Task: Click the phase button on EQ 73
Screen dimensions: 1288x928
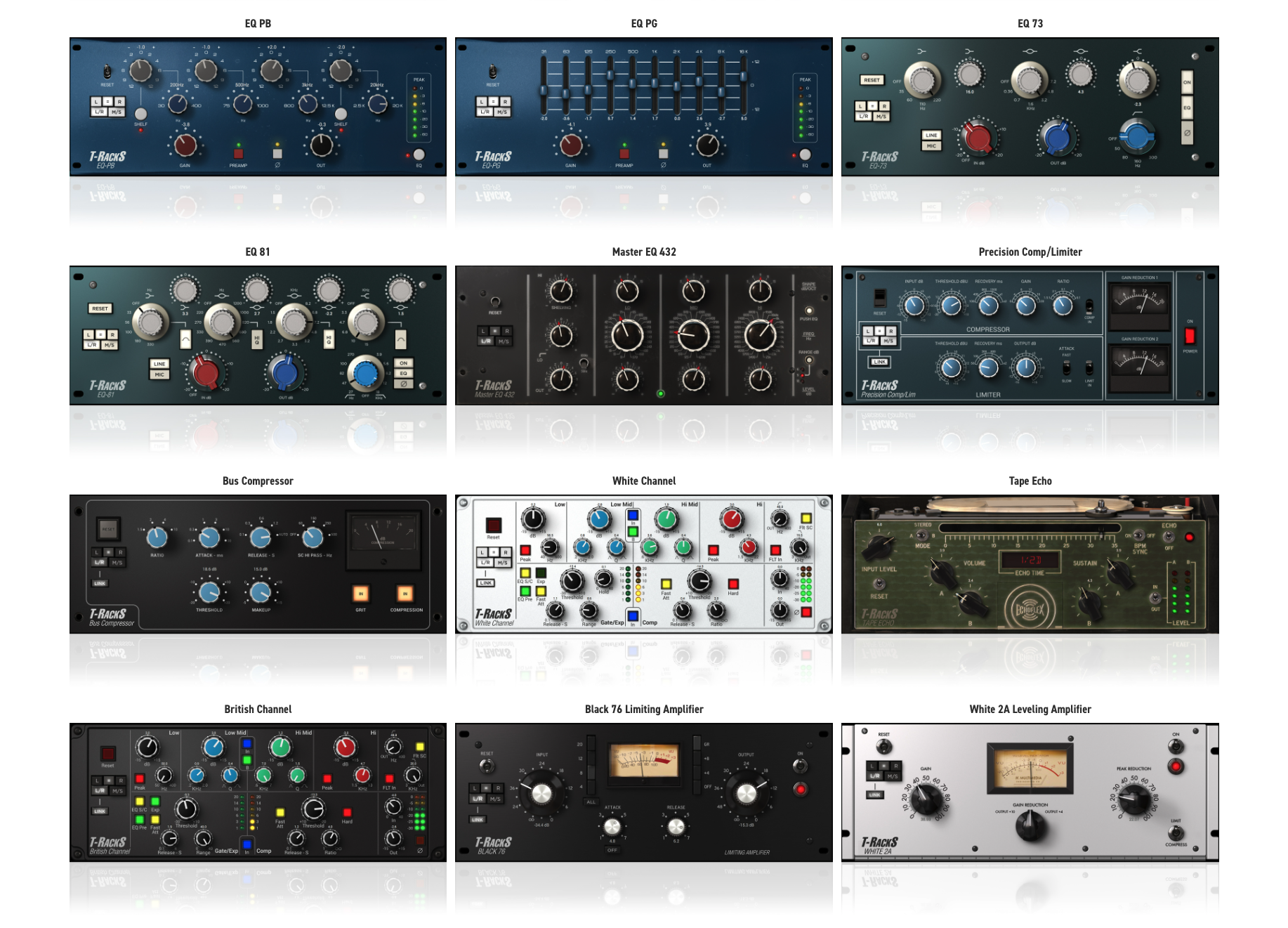Action: click(1187, 133)
